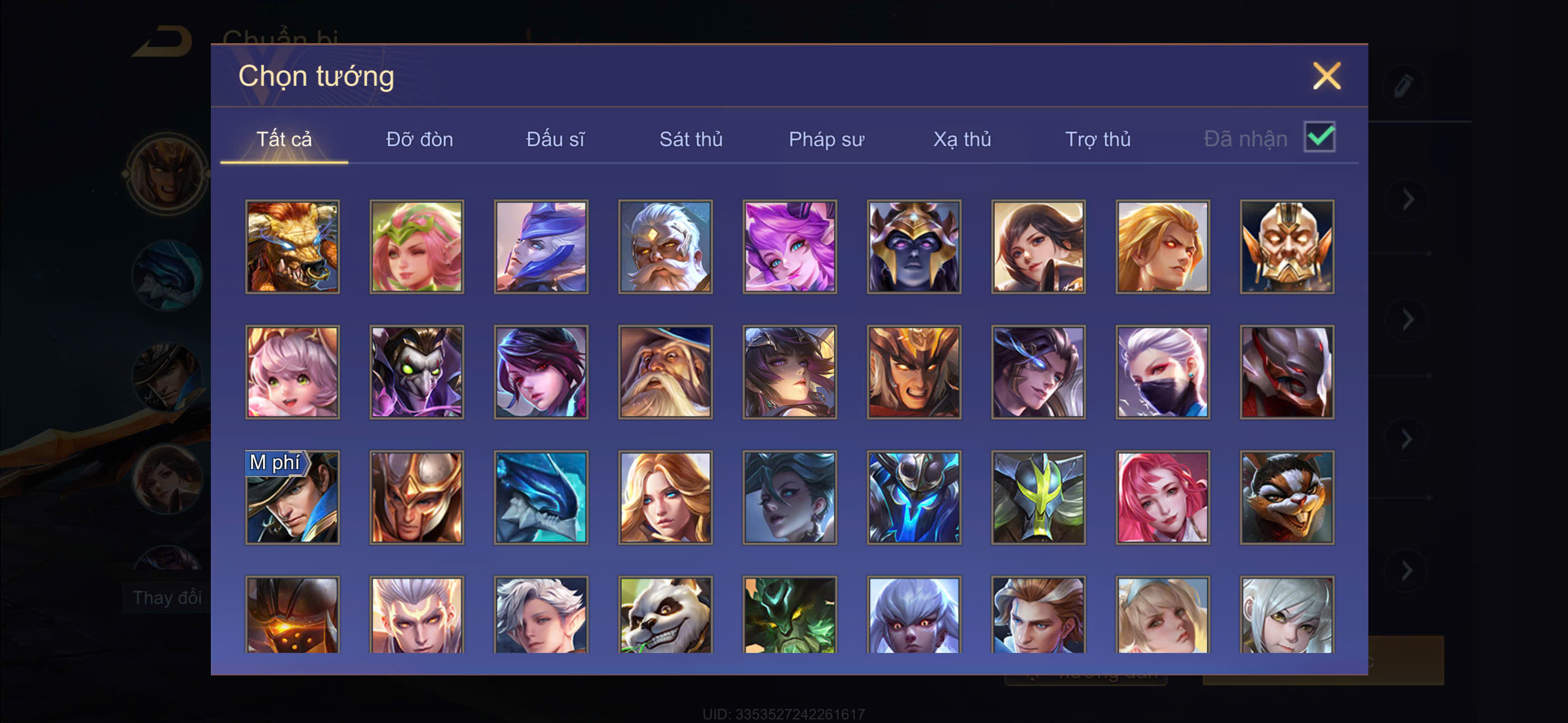This screenshot has width=1568, height=723.
Task: Switch to the 'Đỡ đòn' tab
Action: click(x=419, y=140)
